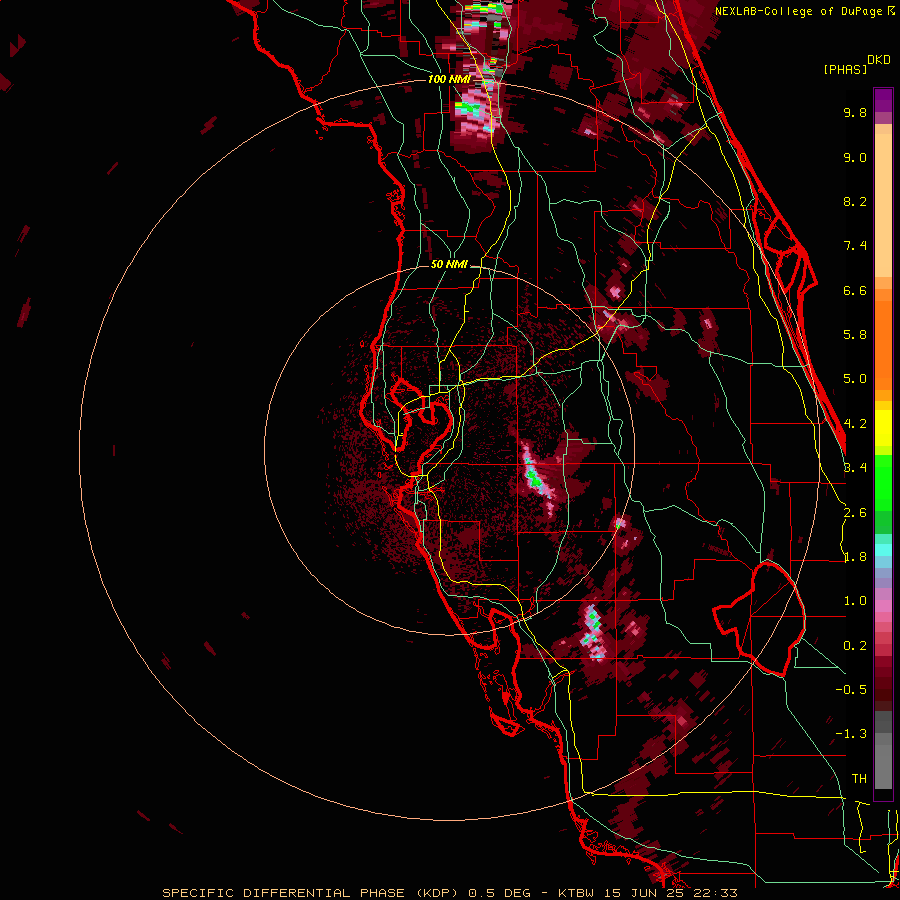
Task: Select the 8.2 legend value
Action: [855, 201]
